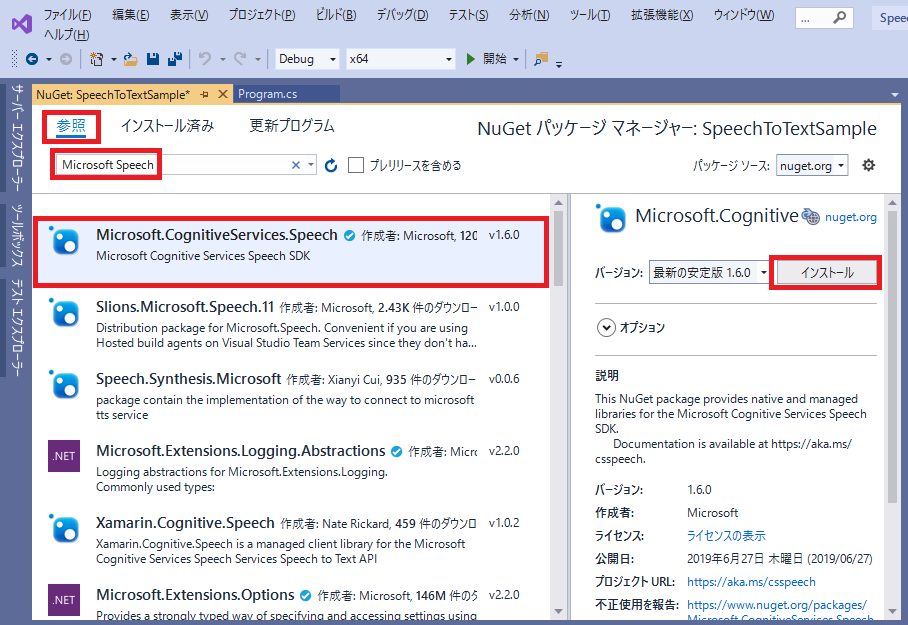This screenshot has height=625, width=908.
Task: Switch to the 更新プログラム tab
Action: tap(292, 126)
